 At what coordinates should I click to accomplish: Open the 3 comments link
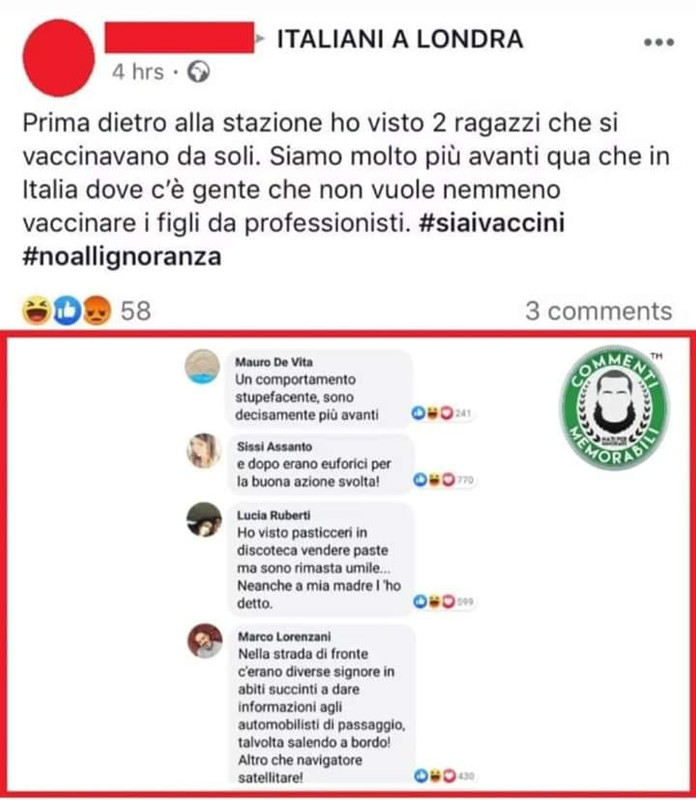[x=599, y=311]
